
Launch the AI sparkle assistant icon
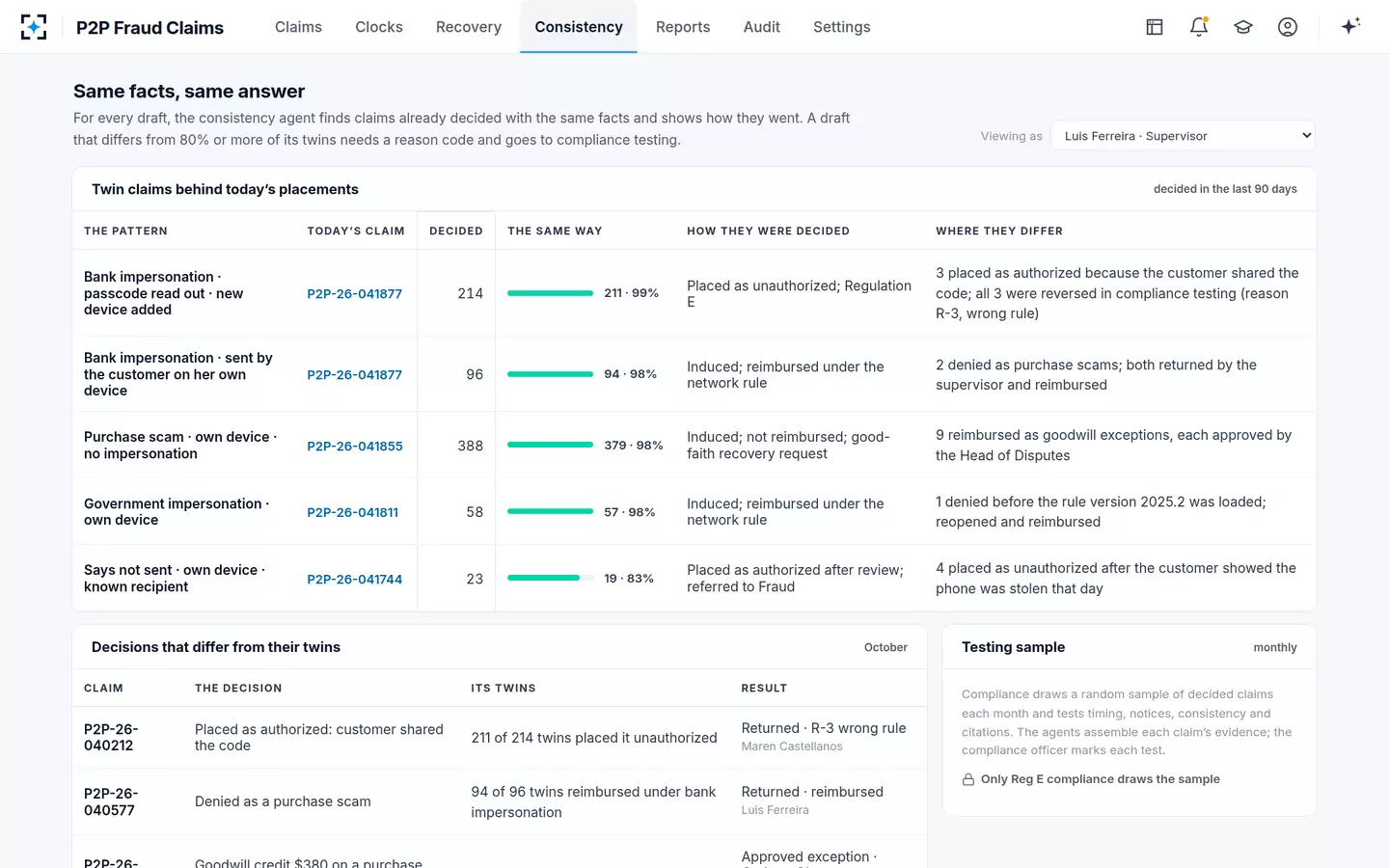point(1350,26)
